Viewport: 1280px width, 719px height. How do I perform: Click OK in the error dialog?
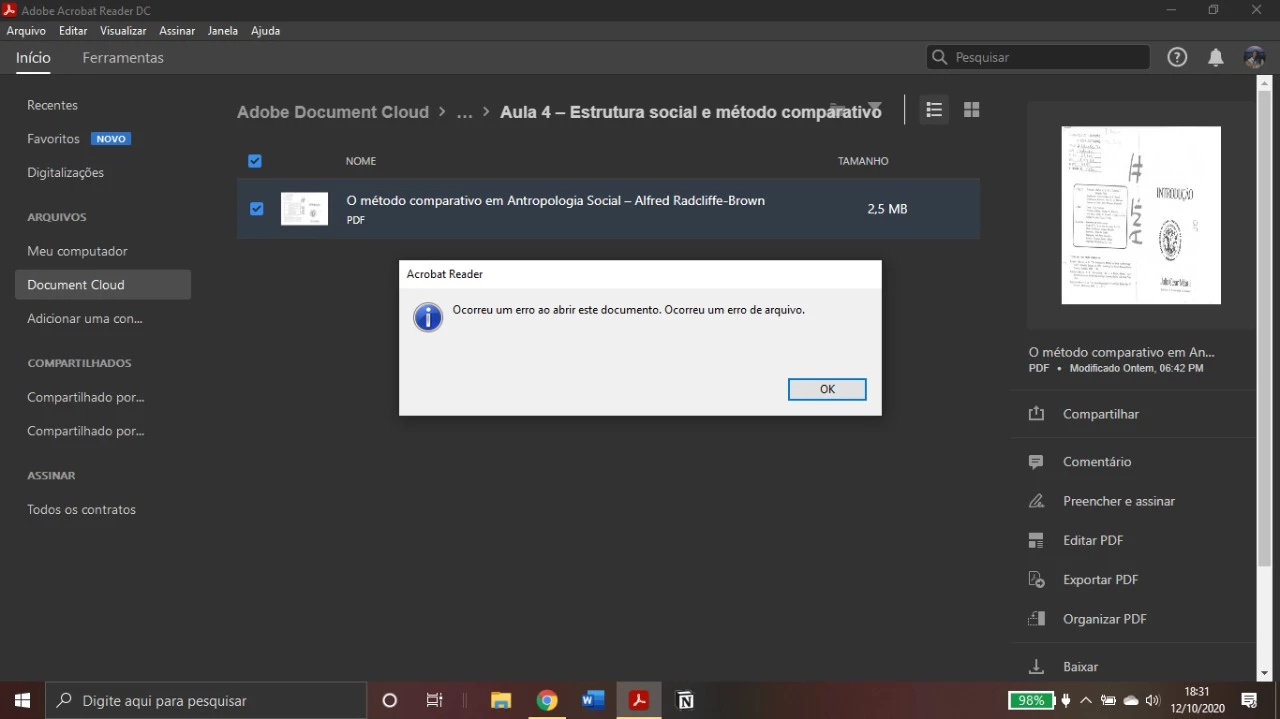click(827, 389)
